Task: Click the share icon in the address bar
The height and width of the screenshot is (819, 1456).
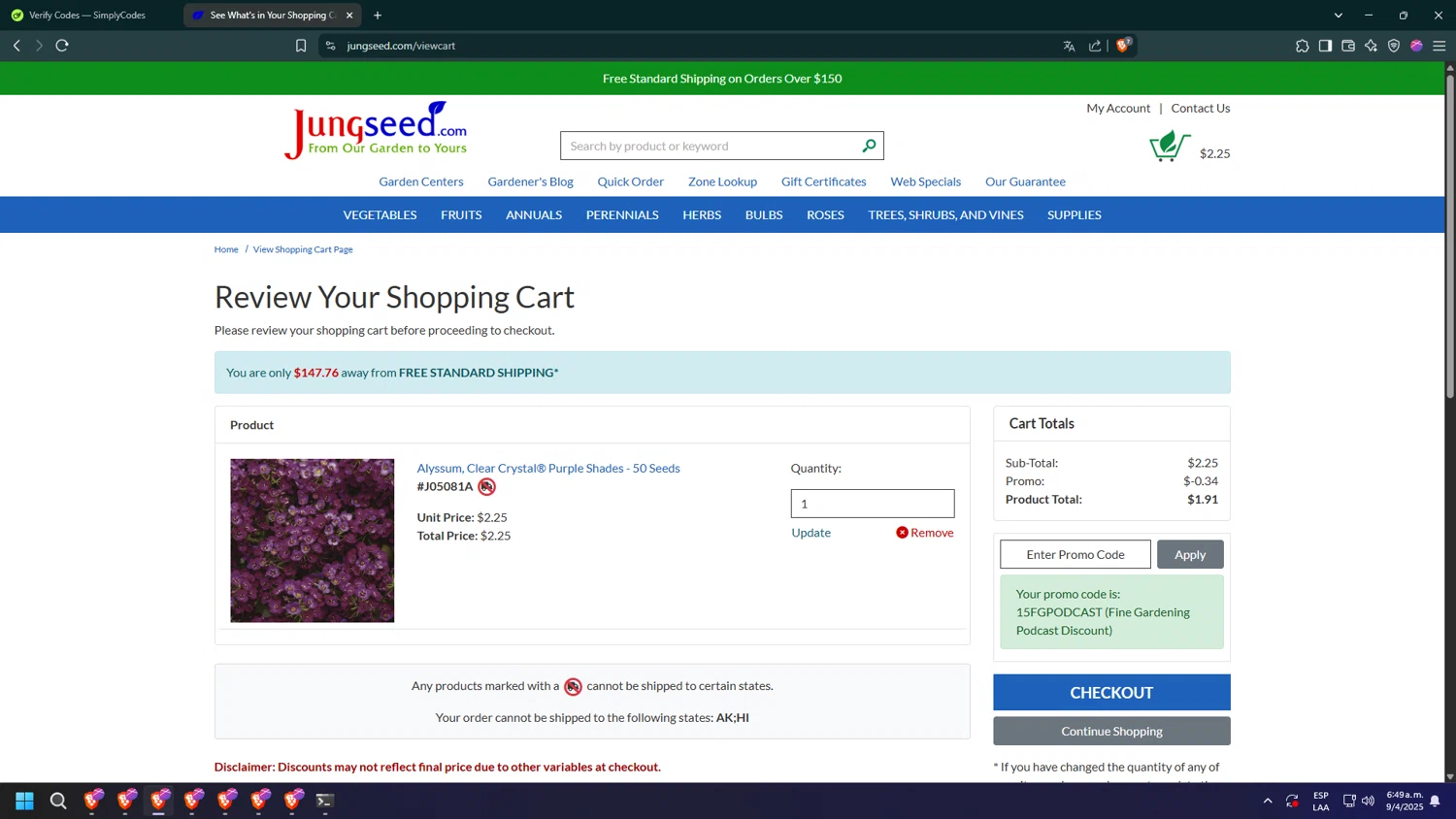Action: click(x=1095, y=46)
